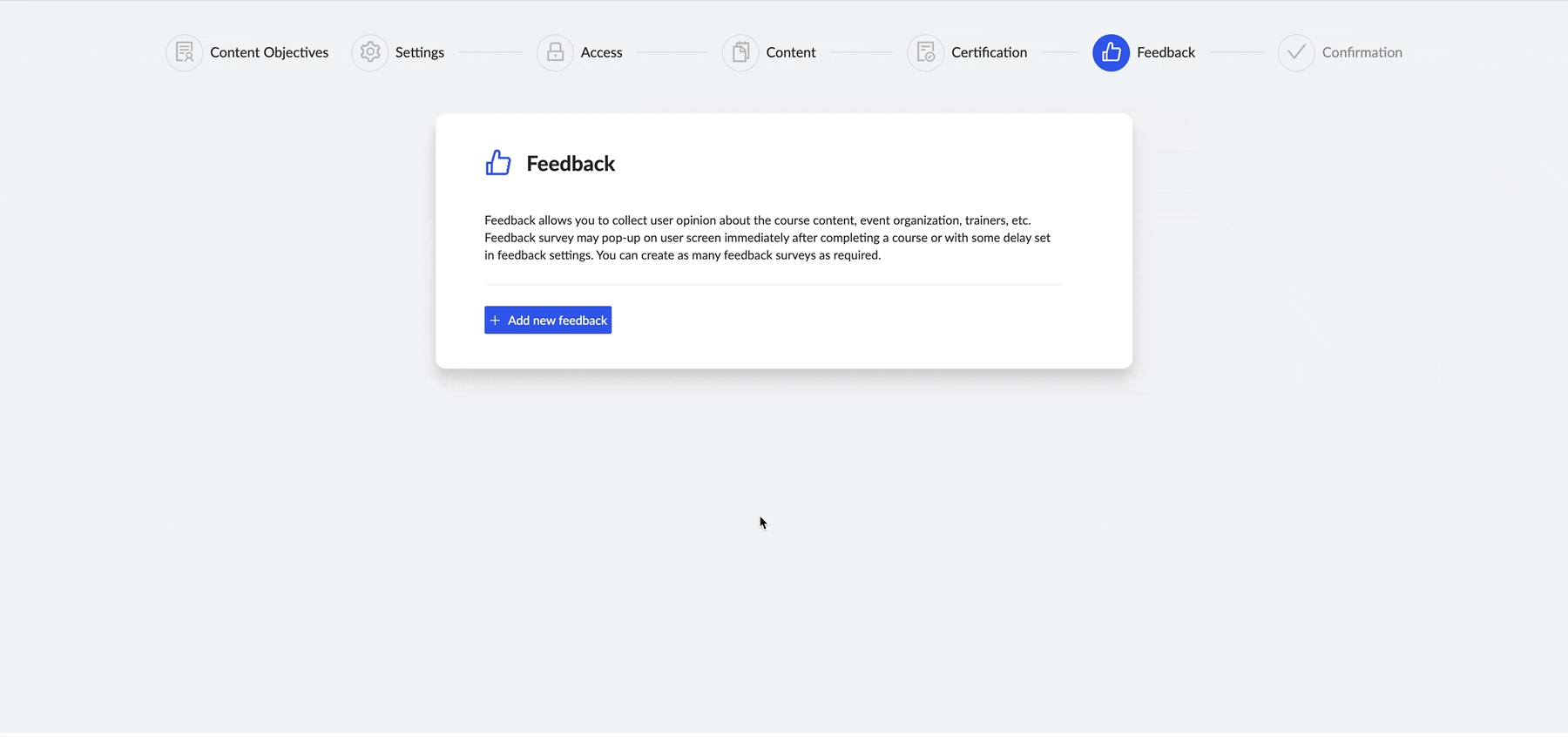Jump to the Certification step text label

click(x=989, y=52)
